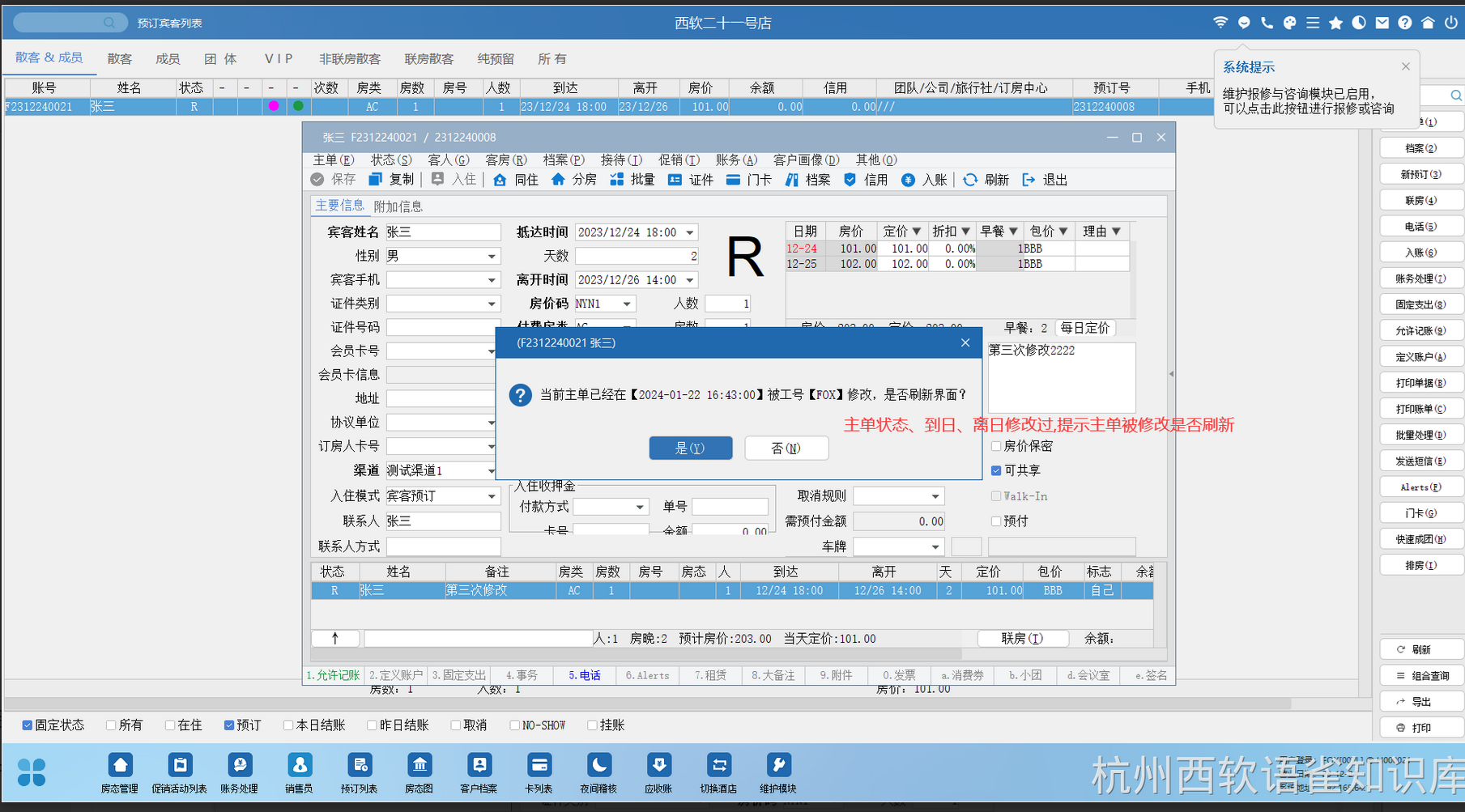The width and height of the screenshot is (1465, 812).
Task: Tick the 预付 checkbox
Action: coord(996,521)
